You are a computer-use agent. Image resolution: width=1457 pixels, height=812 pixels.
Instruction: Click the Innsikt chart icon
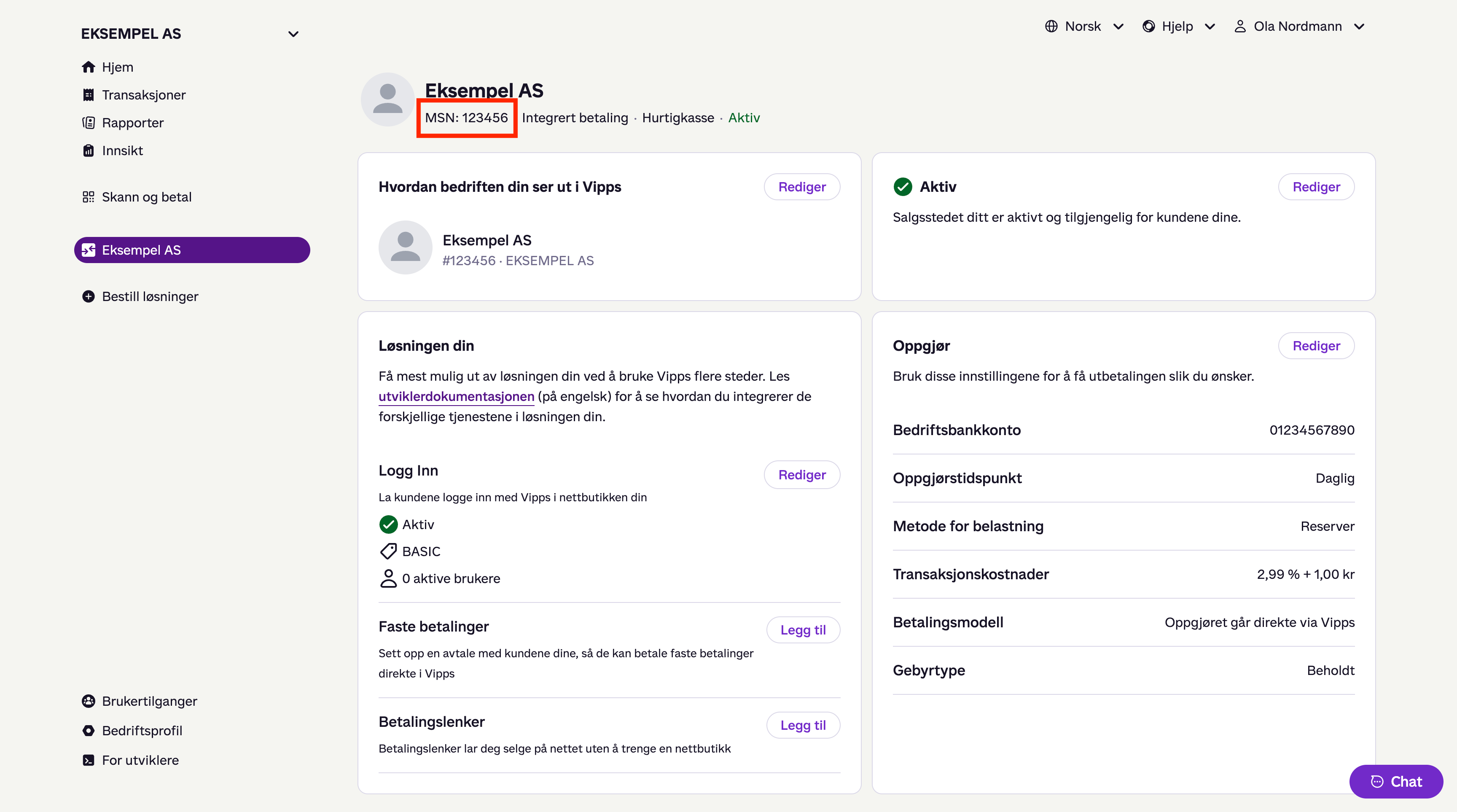88,151
